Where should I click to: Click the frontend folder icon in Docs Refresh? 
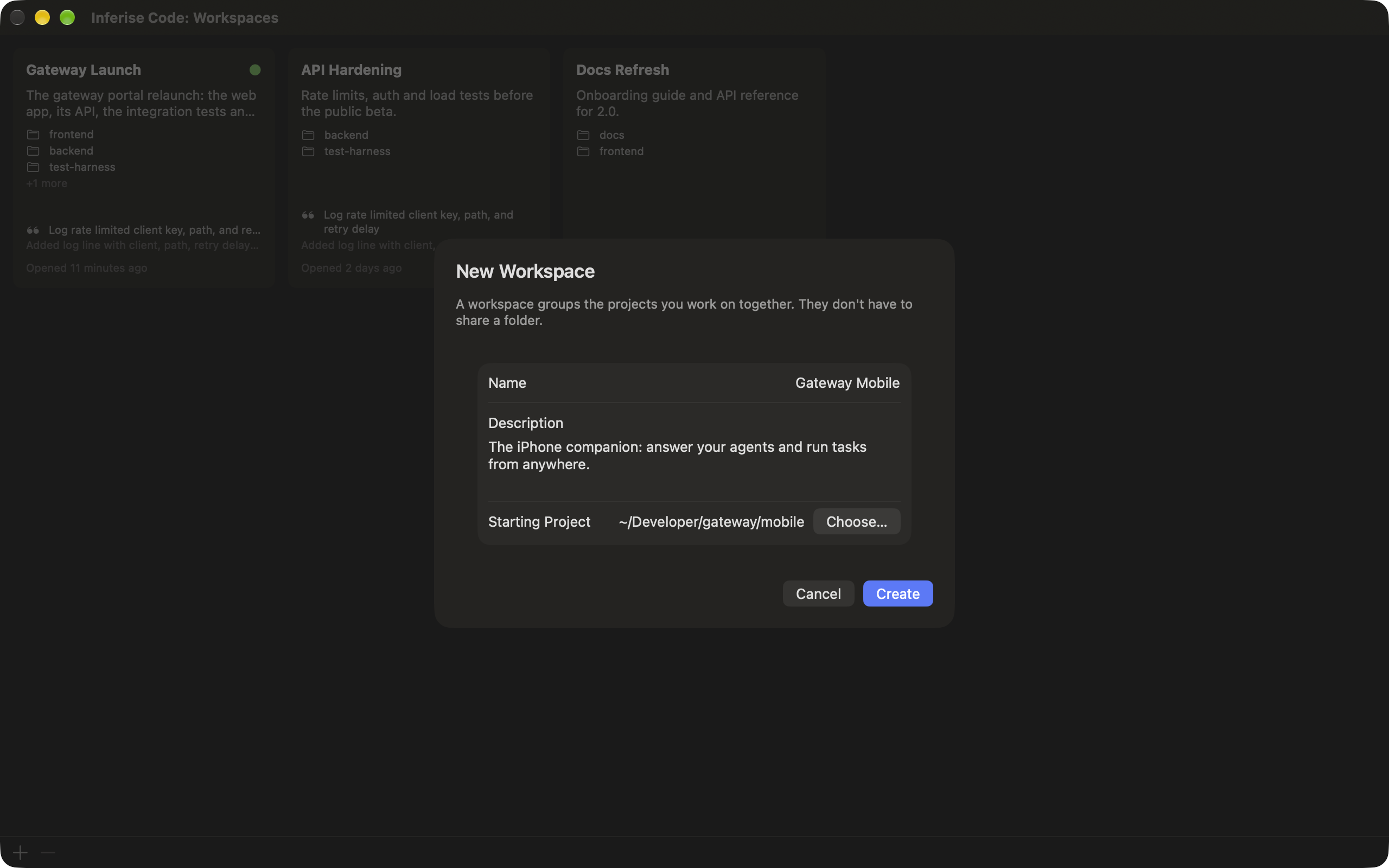click(583, 151)
